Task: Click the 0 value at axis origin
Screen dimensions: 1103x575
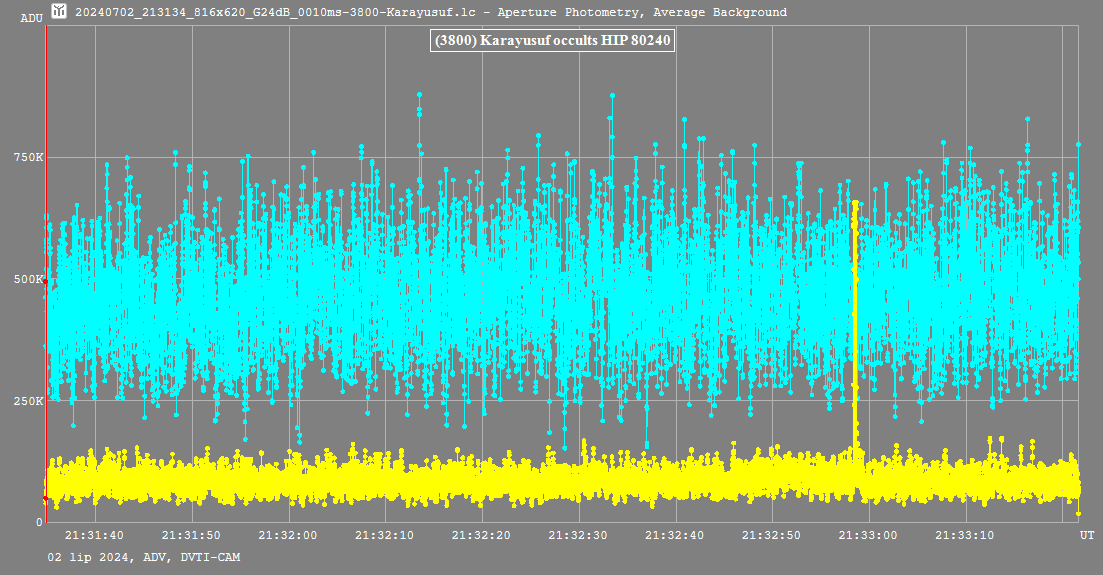Action: pyautogui.click(x=39, y=522)
